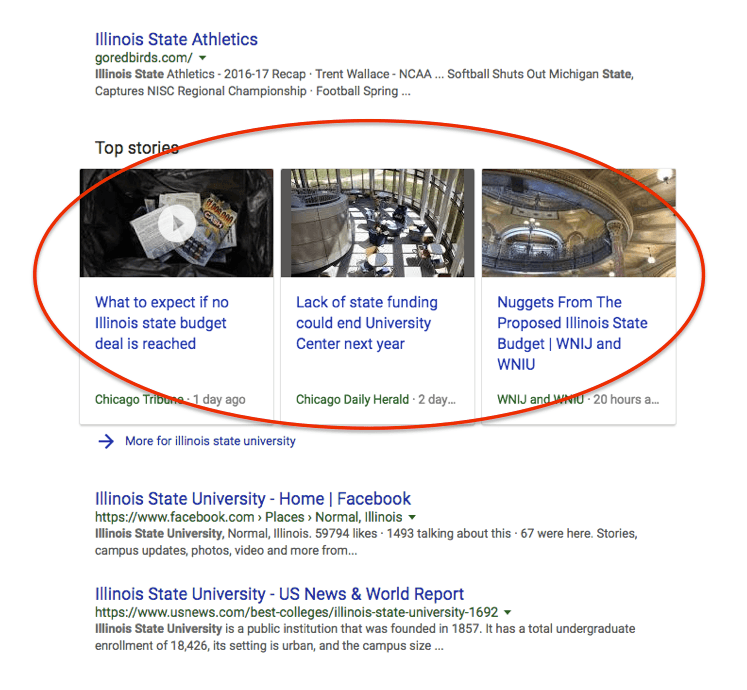
Task: Open 'Nuggets From The Proposed Illinois State Budget' story
Action: (x=572, y=333)
